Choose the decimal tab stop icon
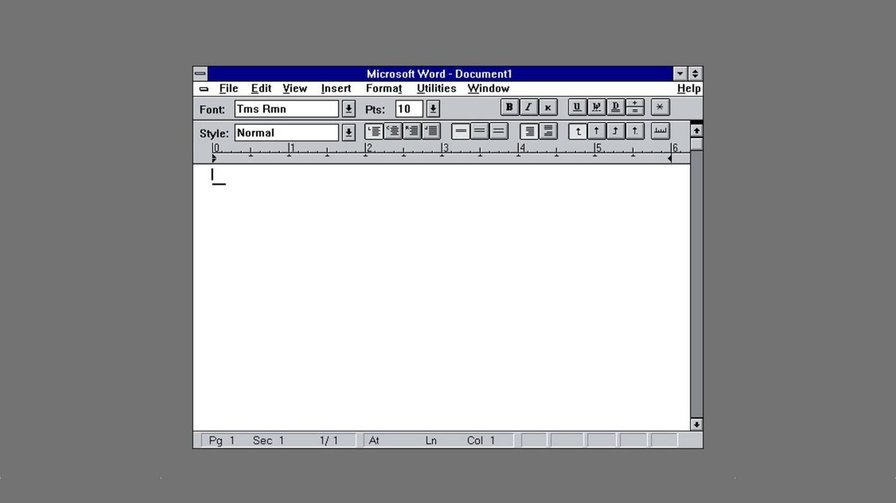The height and width of the screenshot is (503, 896). (x=635, y=131)
